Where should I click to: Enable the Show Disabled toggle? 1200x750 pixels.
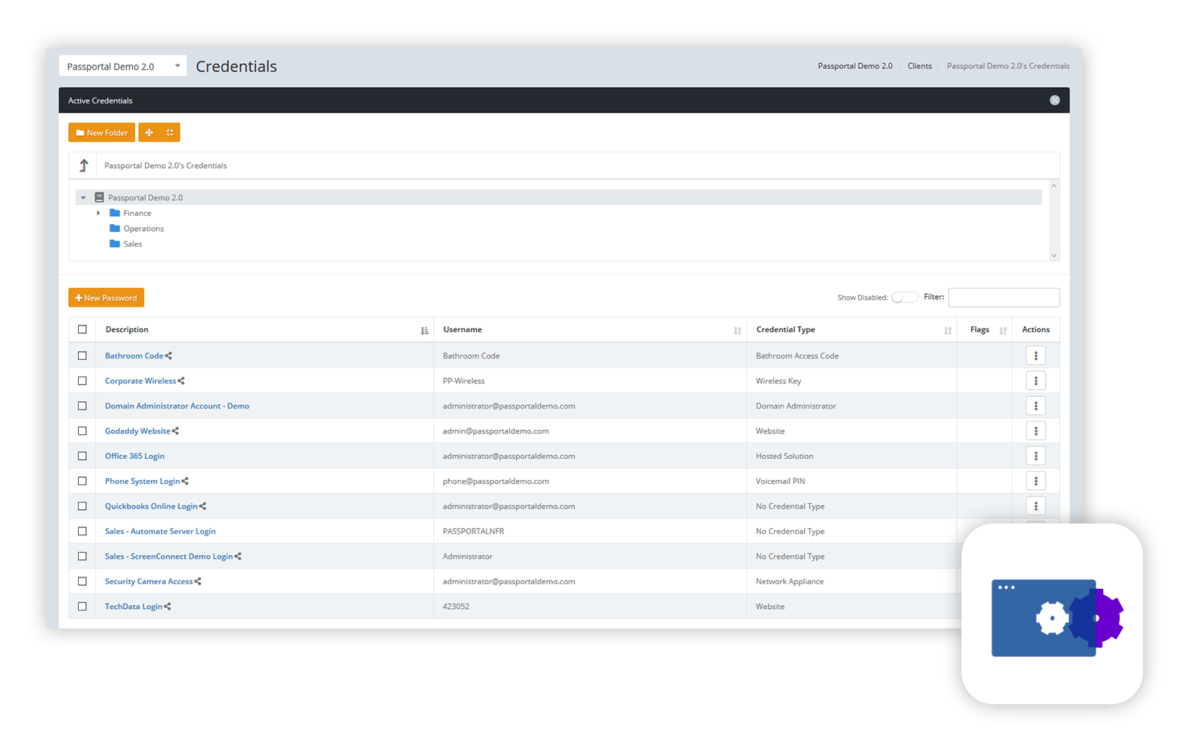point(904,297)
